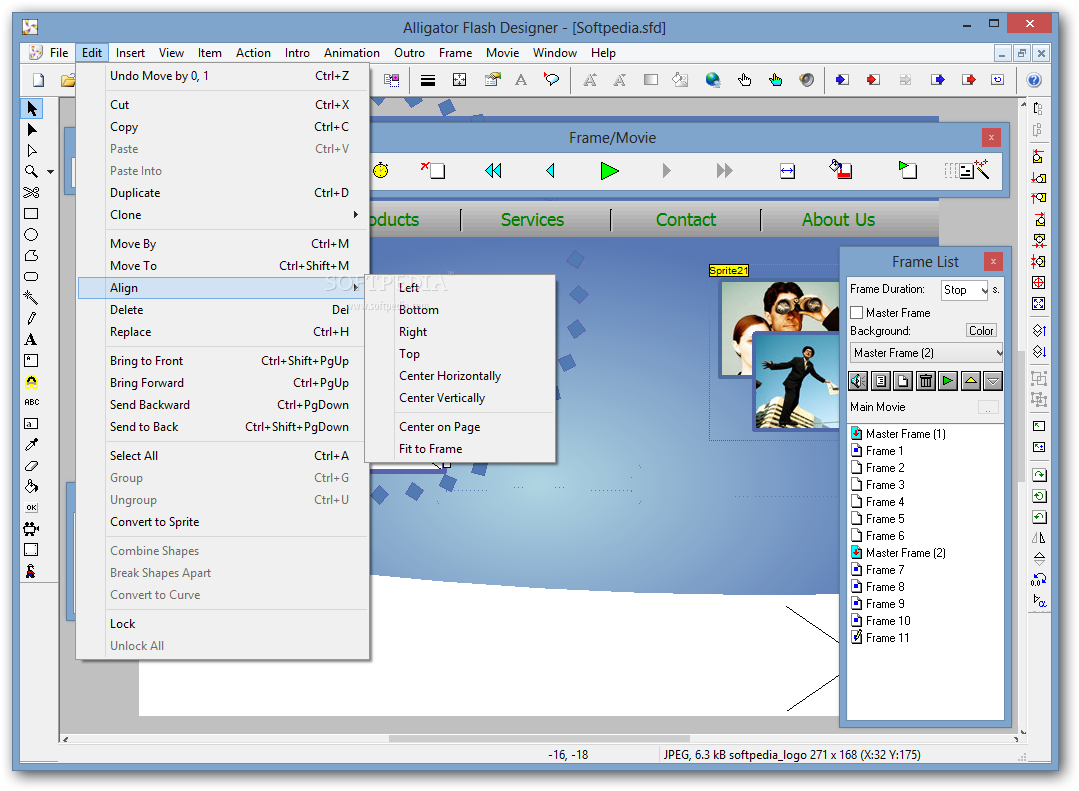
Task: Select Align Left option
Action: tap(409, 288)
